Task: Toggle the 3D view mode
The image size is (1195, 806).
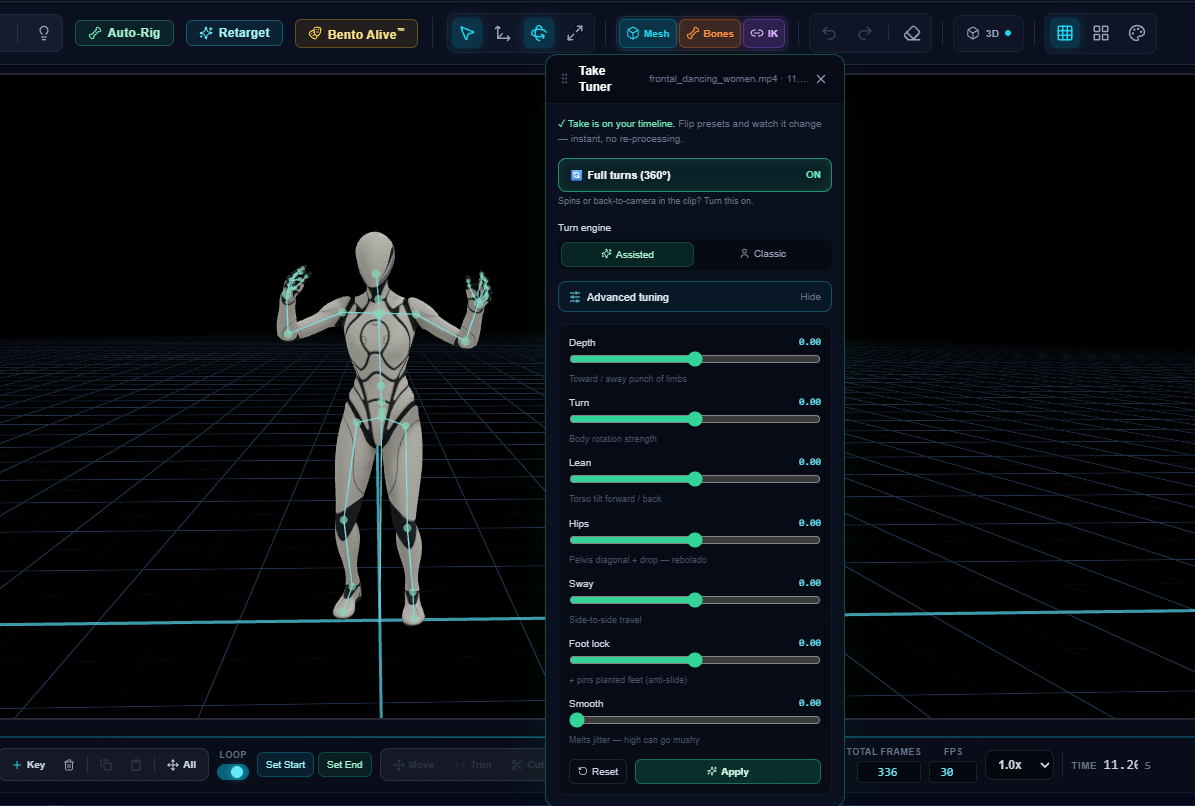Action: (988, 33)
